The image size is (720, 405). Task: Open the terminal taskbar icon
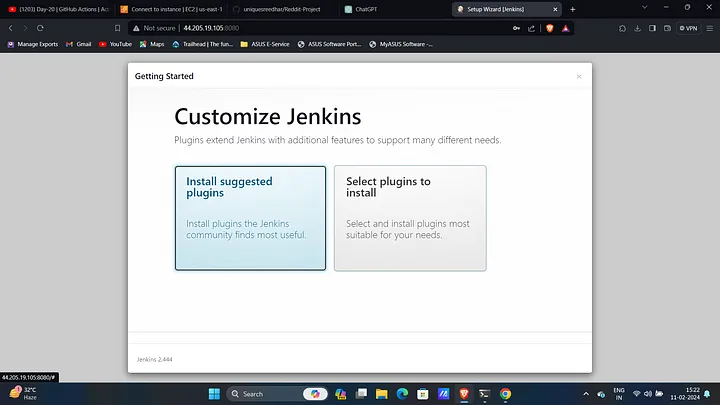(484, 394)
